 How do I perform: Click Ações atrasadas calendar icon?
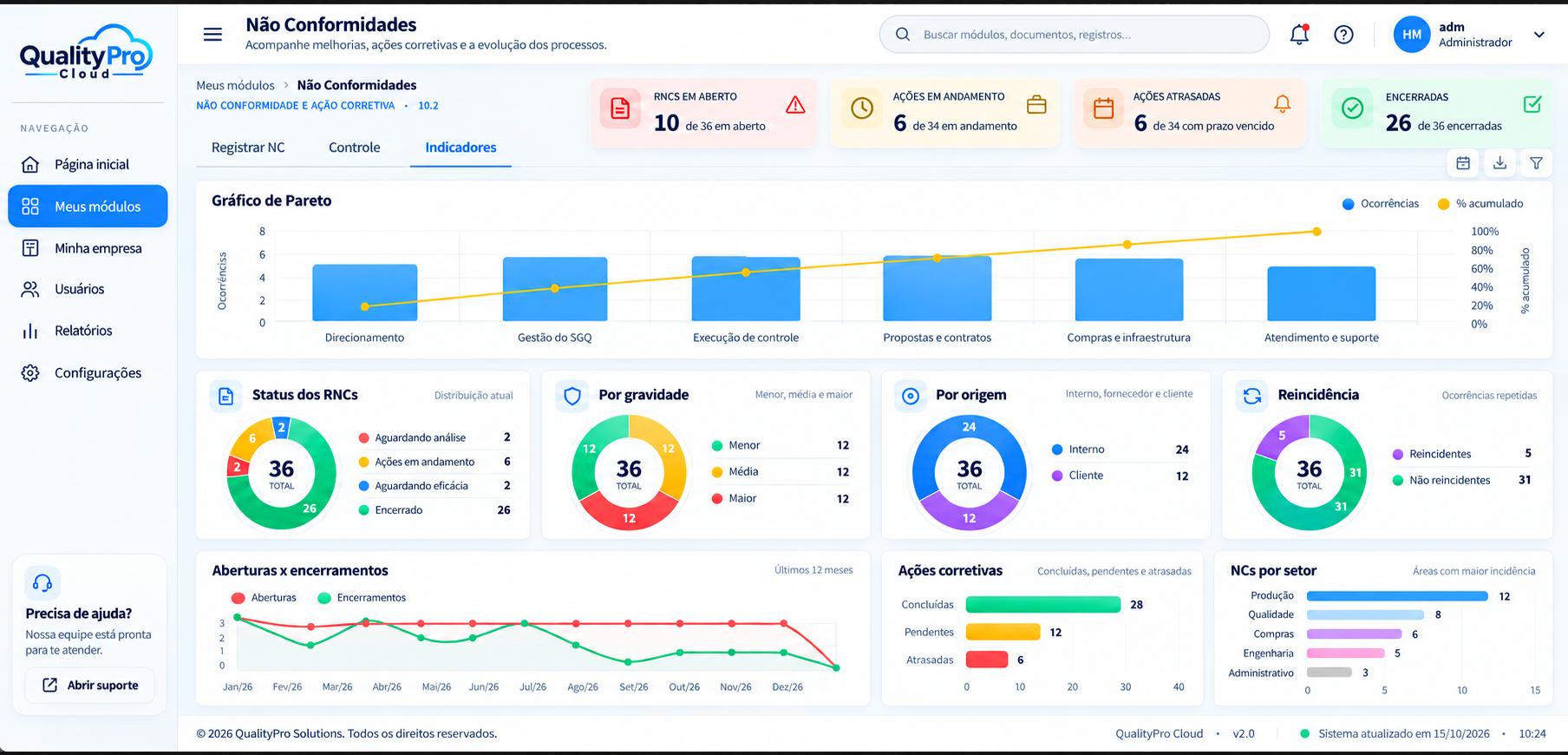pos(1103,108)
